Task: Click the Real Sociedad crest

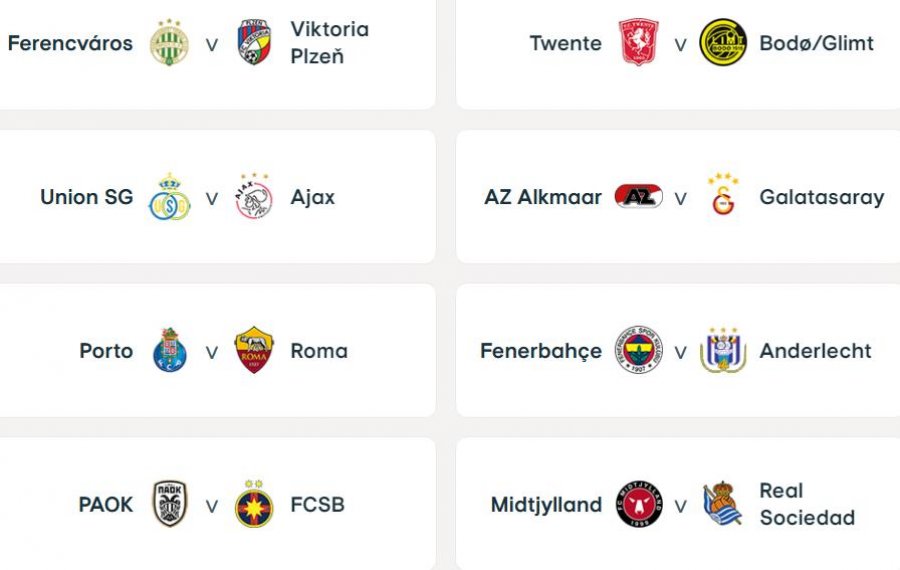Action: (x=723, y=503)
